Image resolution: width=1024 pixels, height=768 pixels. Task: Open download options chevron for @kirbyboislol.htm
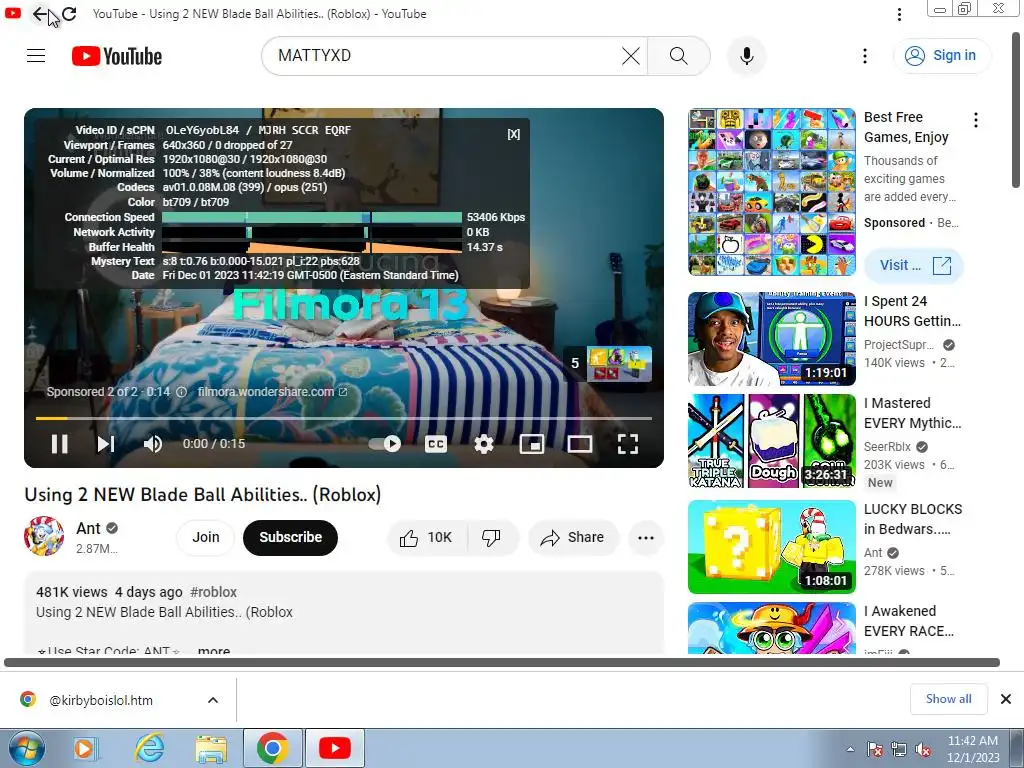click(x=213, y=700)
